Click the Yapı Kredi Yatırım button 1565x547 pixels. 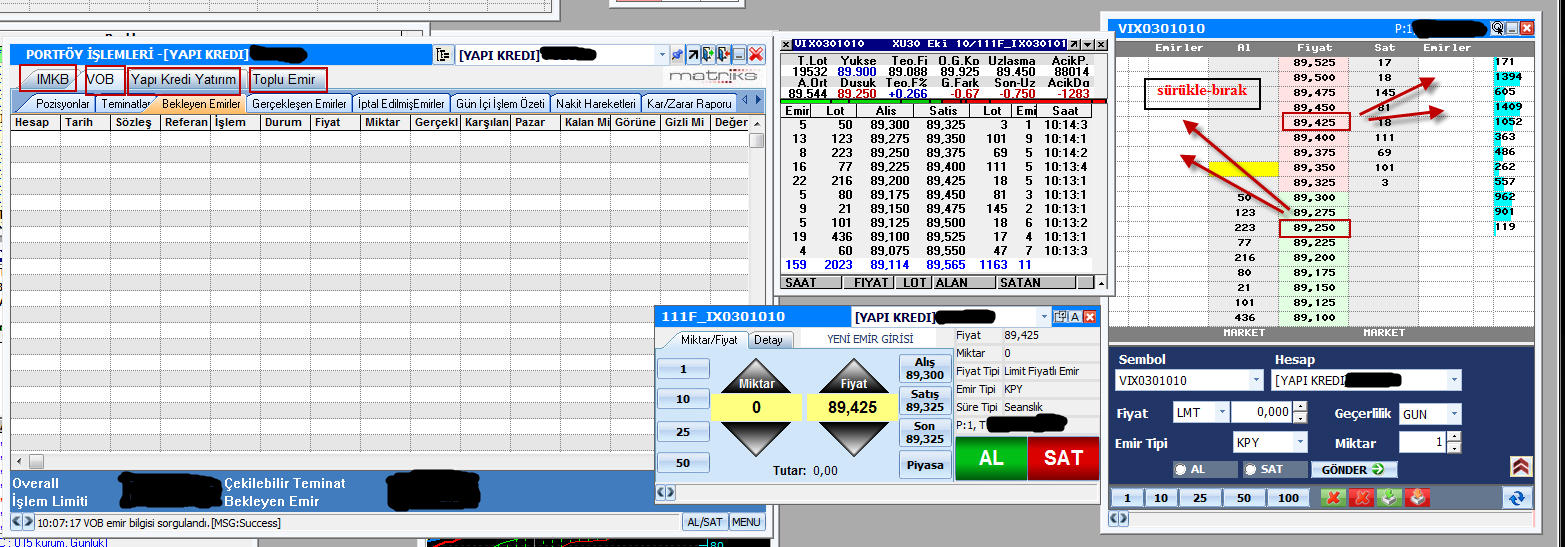[x=184, y=79]
